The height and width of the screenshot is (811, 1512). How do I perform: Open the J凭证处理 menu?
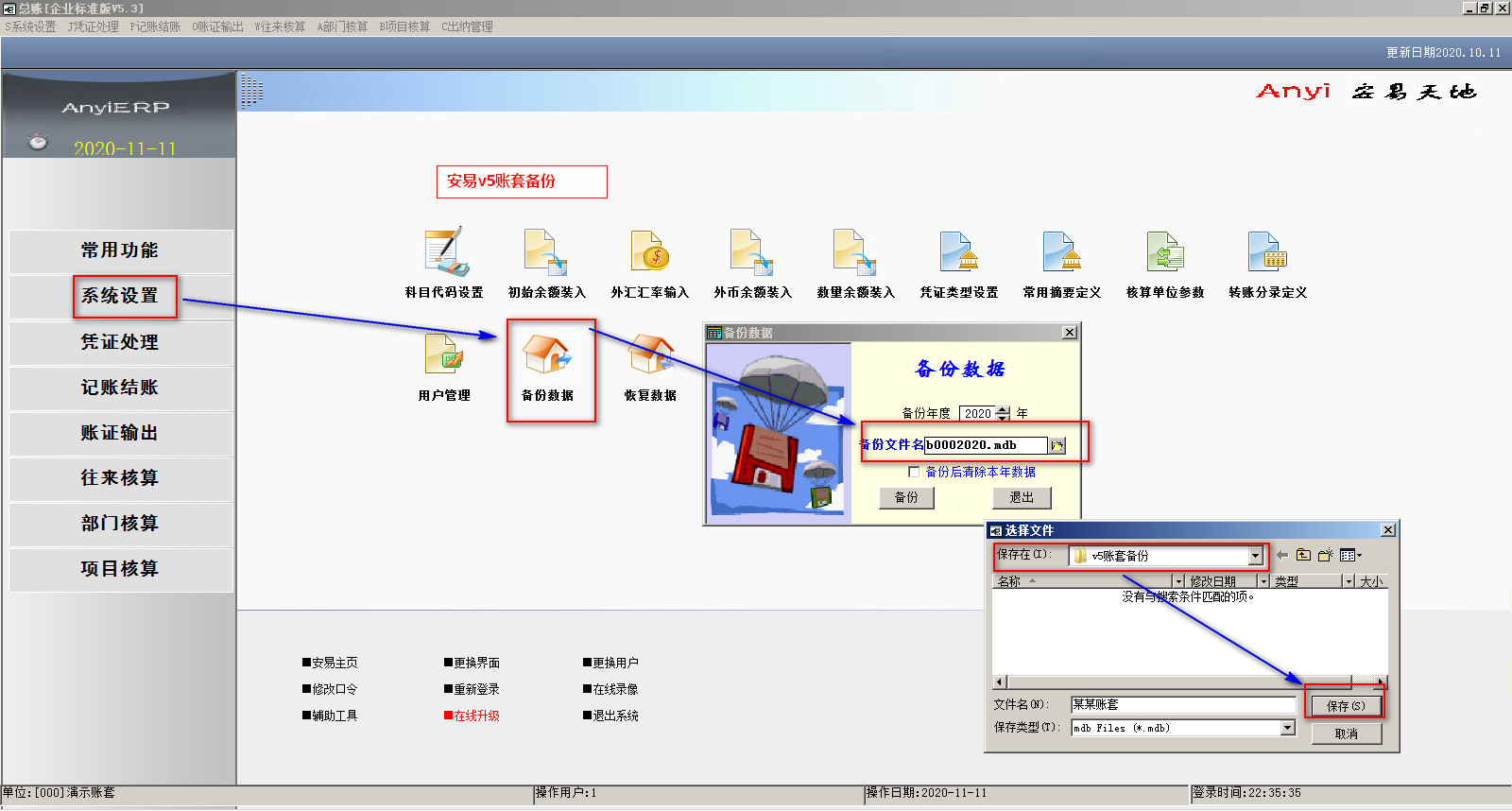pyautogui.click(x=93, y=26)
